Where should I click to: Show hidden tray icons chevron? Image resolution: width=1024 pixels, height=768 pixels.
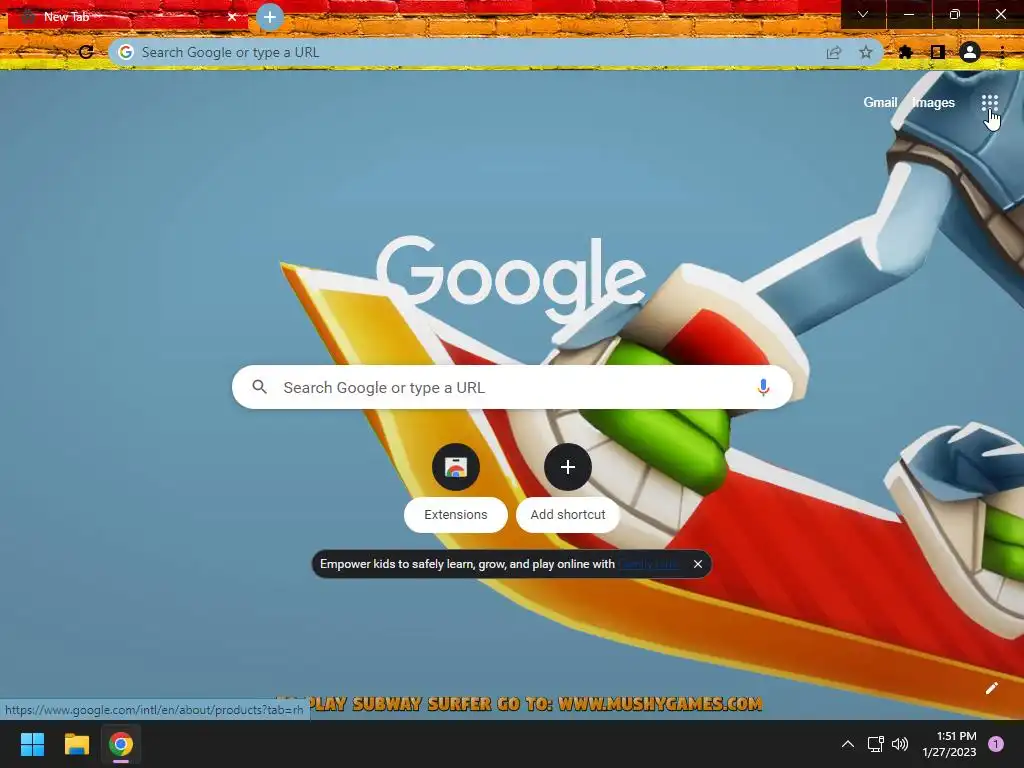click(847, 744)
